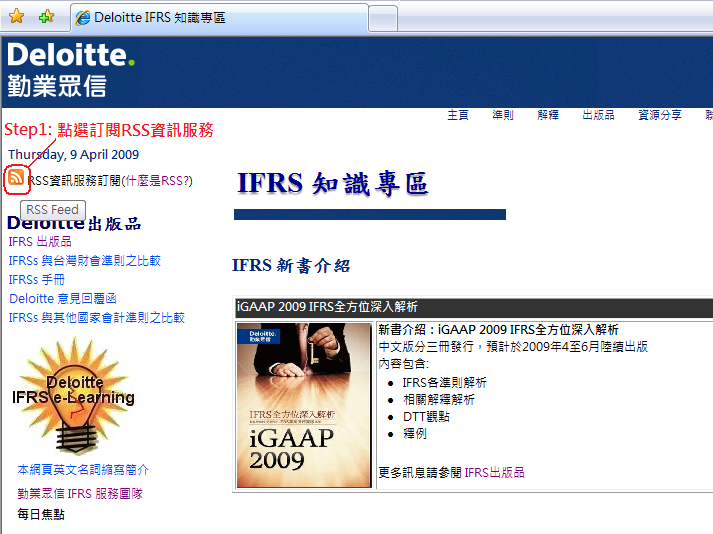
Task: Open the Deloitte 意見回覆函 link
Action: coord(63,298)
